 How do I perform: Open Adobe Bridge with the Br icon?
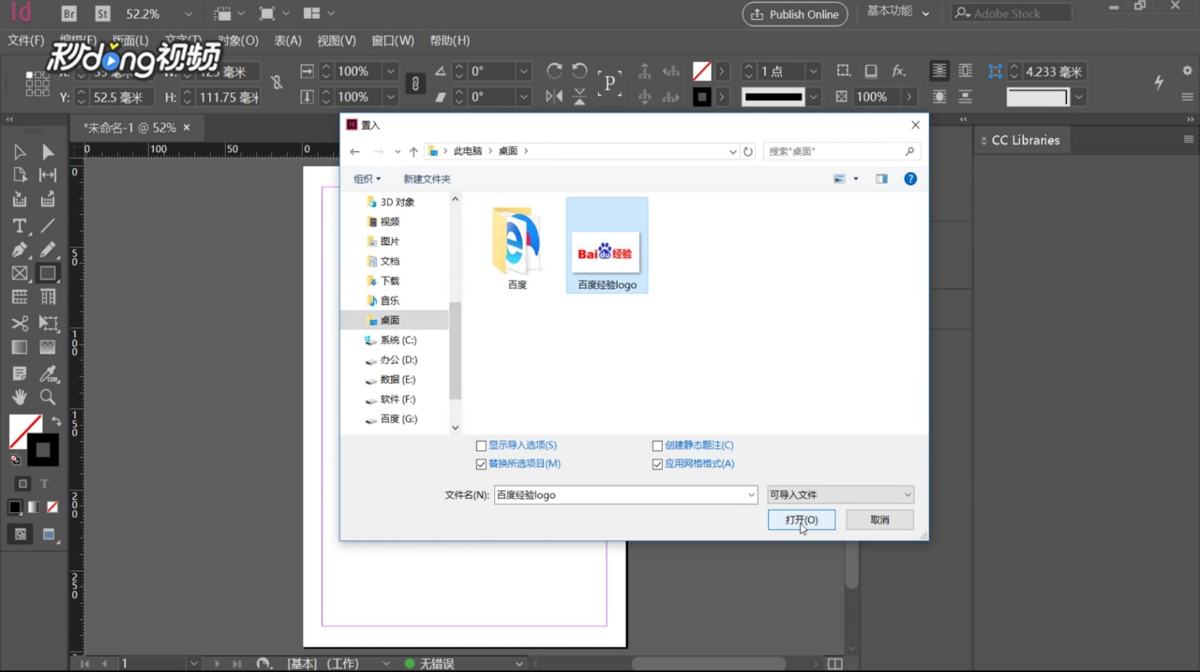(x=69, y=14)
